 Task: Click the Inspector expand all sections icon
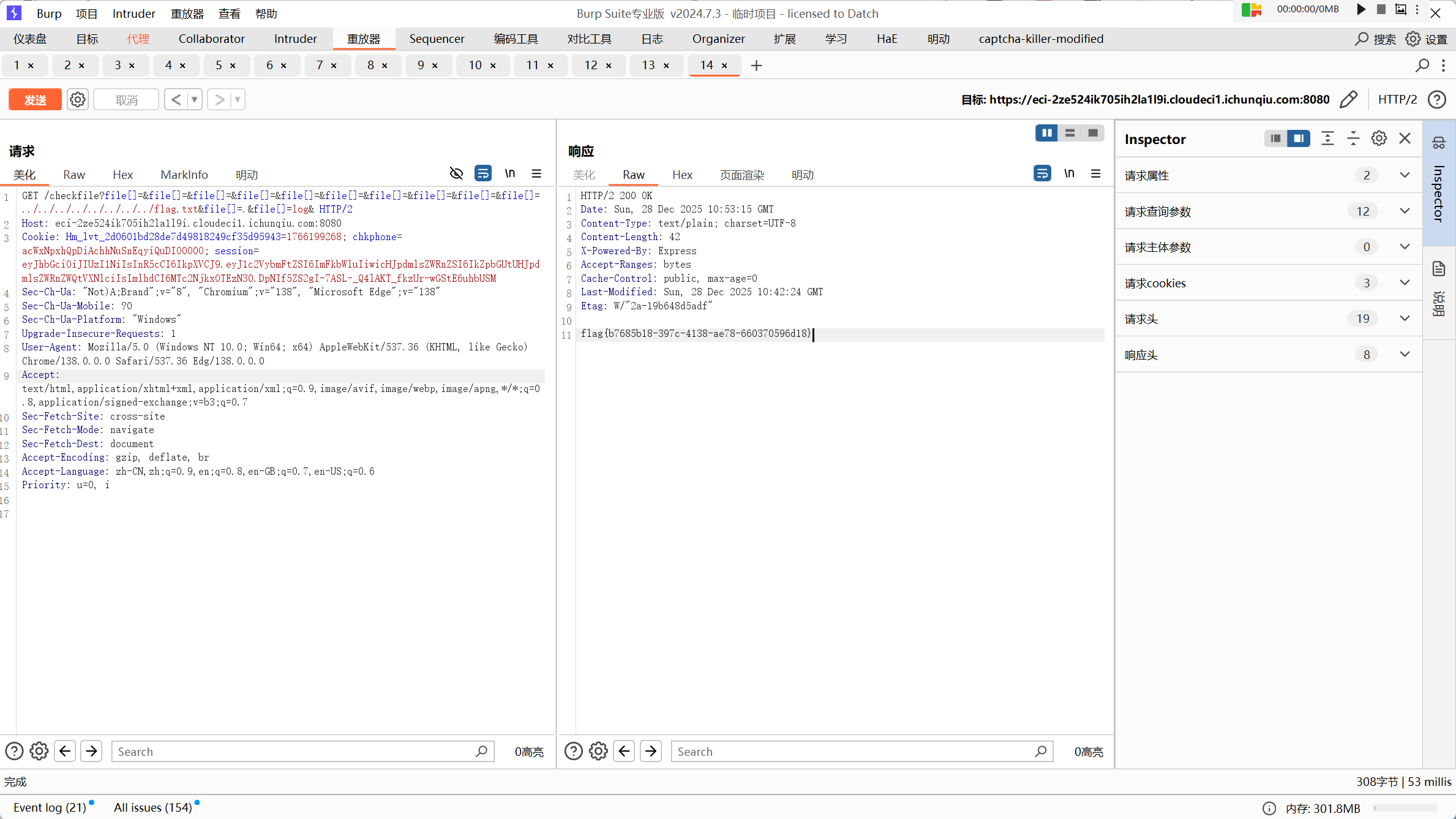(x=1327, y=139)
